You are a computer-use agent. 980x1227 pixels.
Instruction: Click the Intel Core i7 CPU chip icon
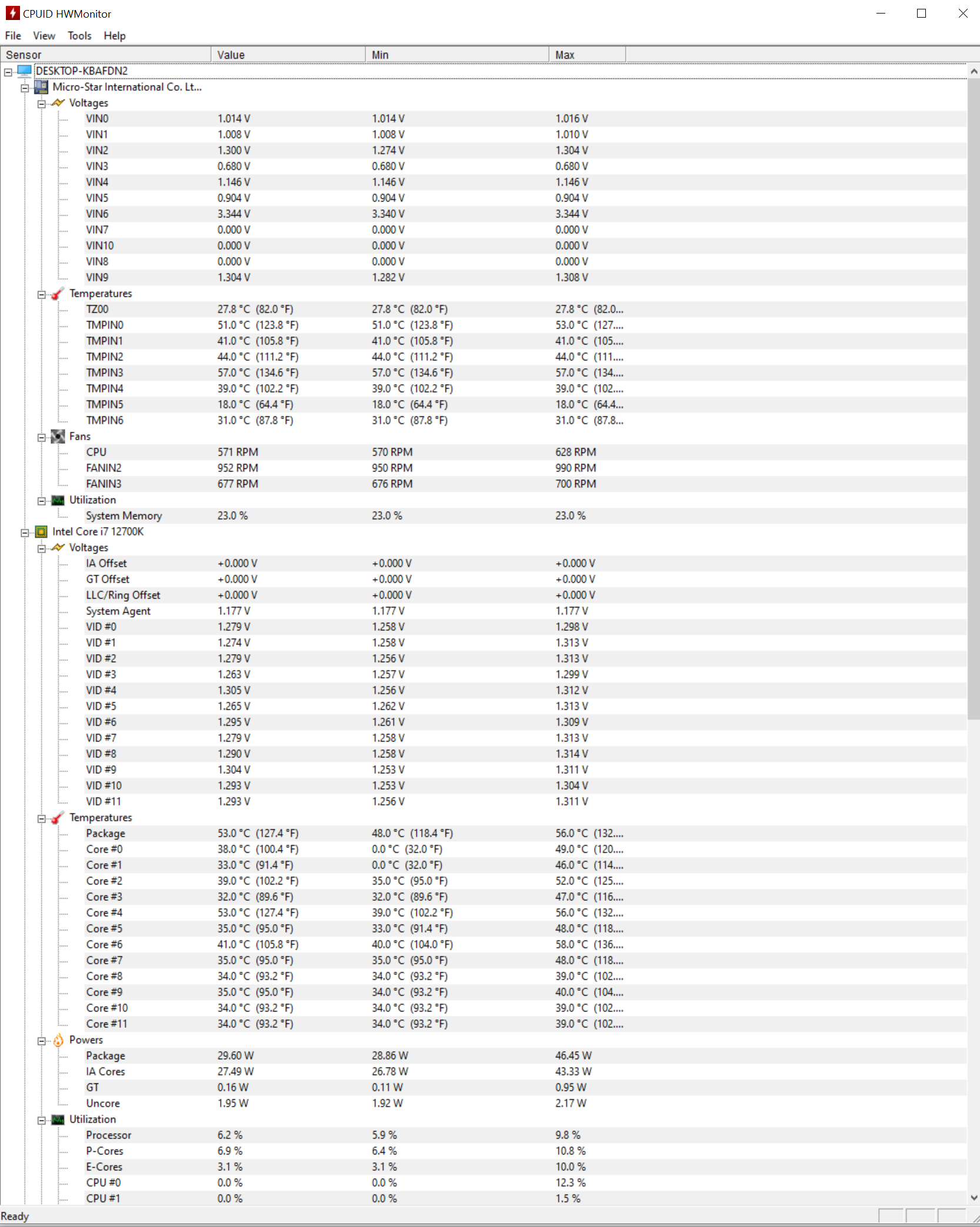tap(41, 532)
